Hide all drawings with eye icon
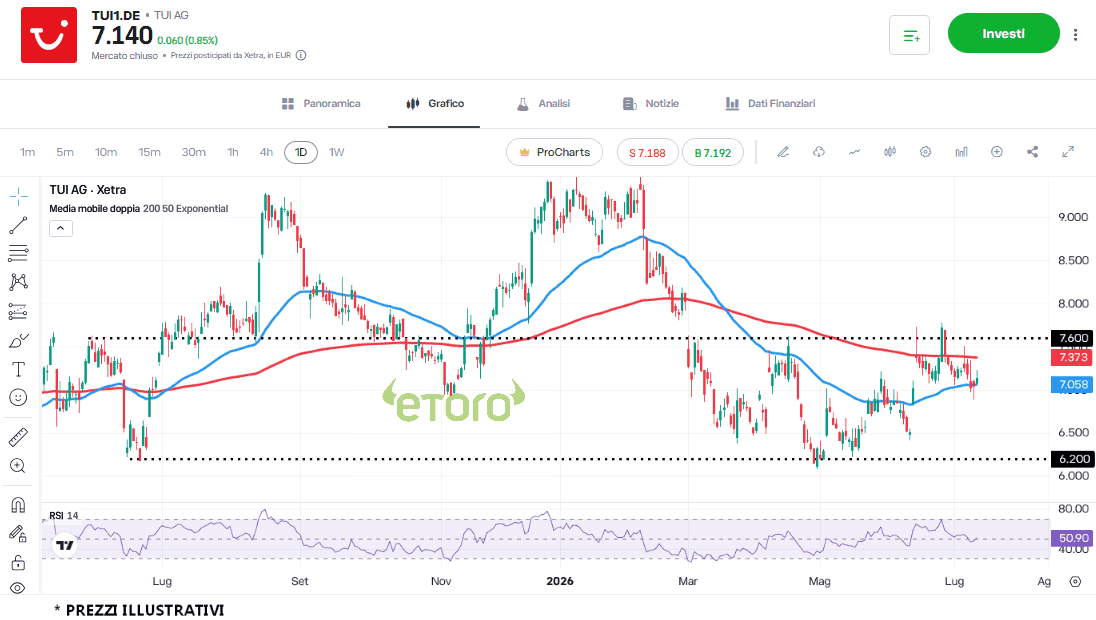1096x620 pixels. point(18,589)
